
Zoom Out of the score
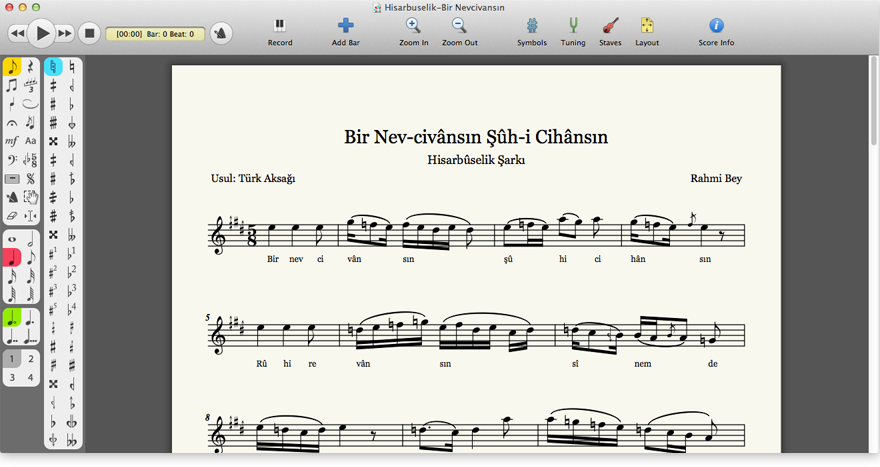click(x=460, y=32)
